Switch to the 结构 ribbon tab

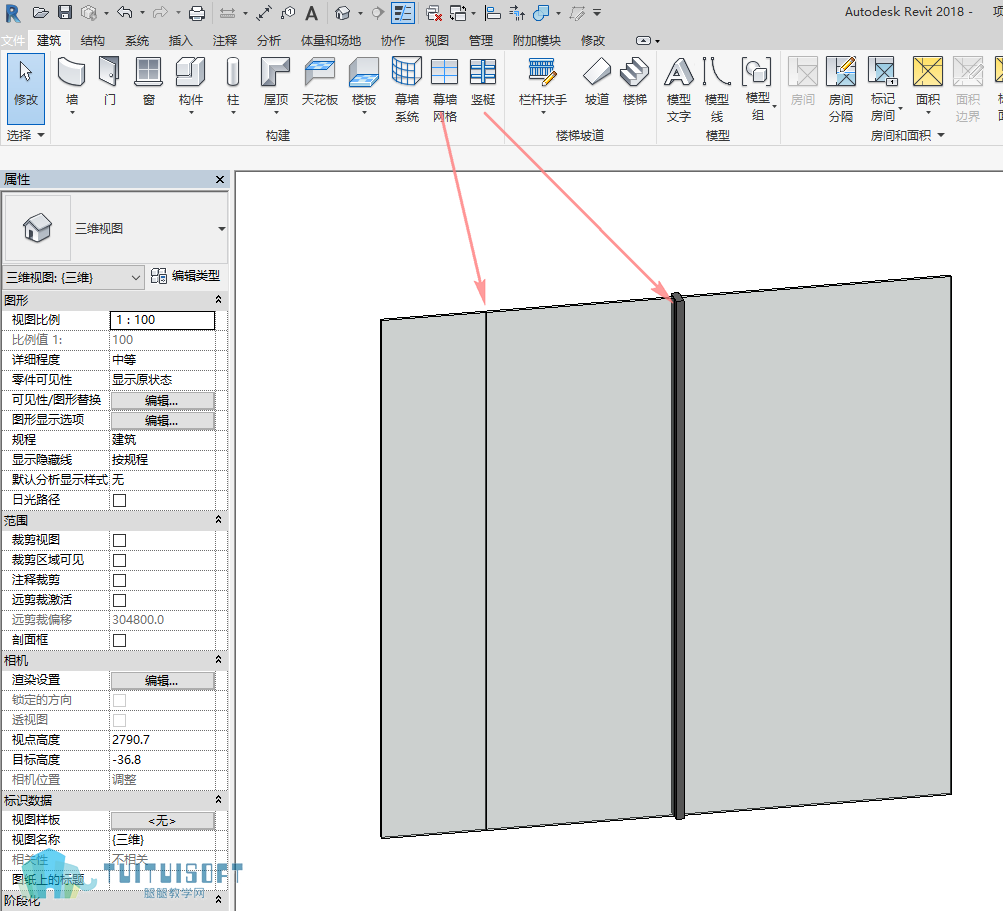tap(93, 41)
